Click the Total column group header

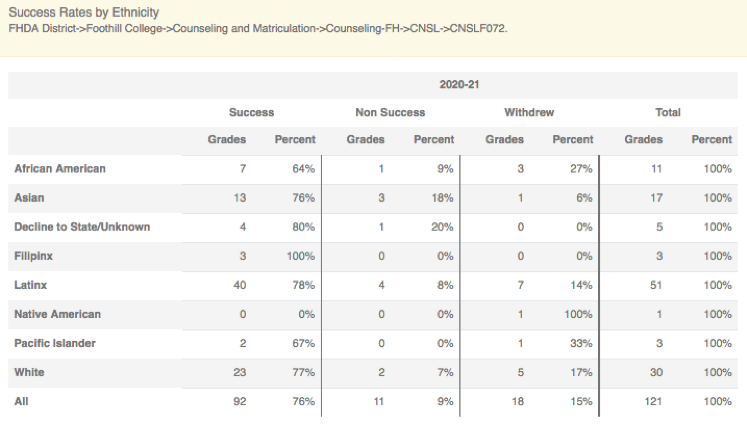[668, 113]
